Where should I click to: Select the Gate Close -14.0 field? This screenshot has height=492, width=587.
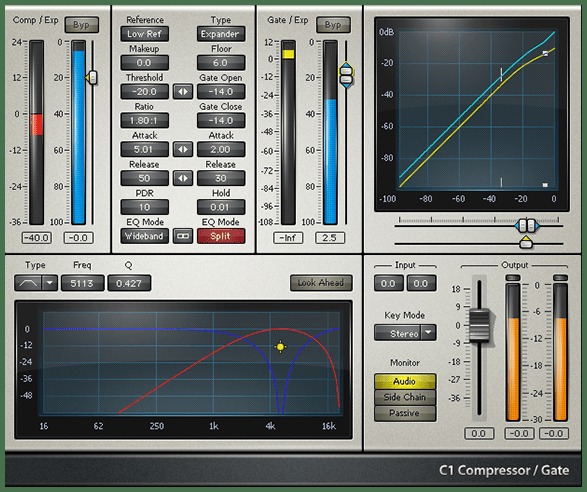pos(221,121)
